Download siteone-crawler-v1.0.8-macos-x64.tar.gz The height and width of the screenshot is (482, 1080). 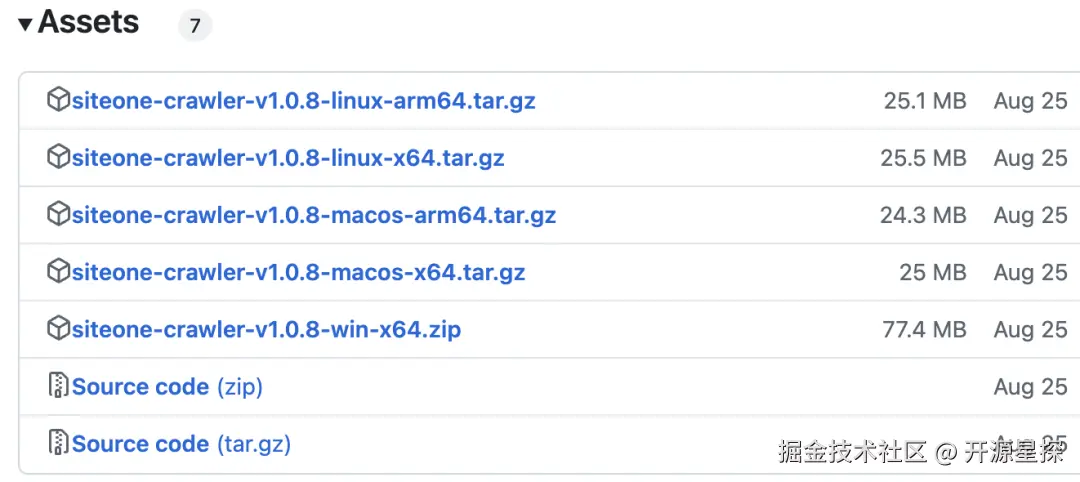(x=298, y=272)
